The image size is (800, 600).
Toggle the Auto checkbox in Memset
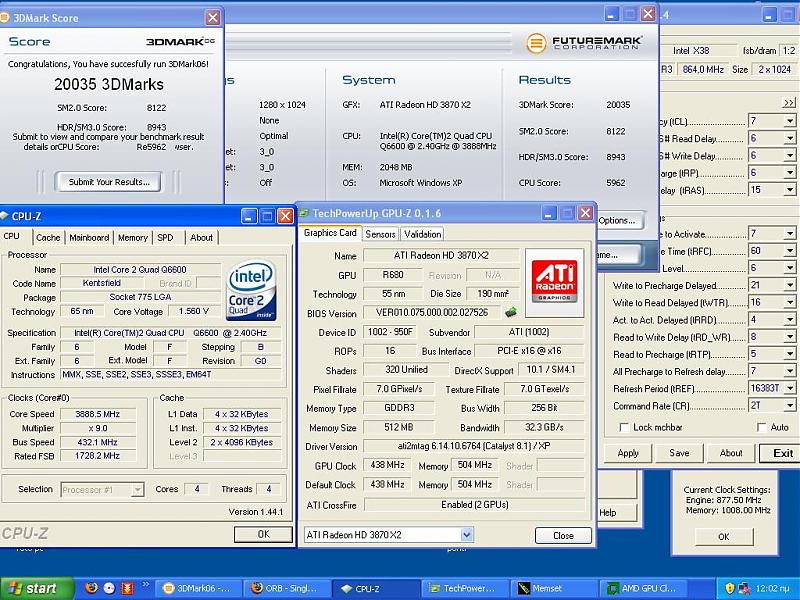761,428
